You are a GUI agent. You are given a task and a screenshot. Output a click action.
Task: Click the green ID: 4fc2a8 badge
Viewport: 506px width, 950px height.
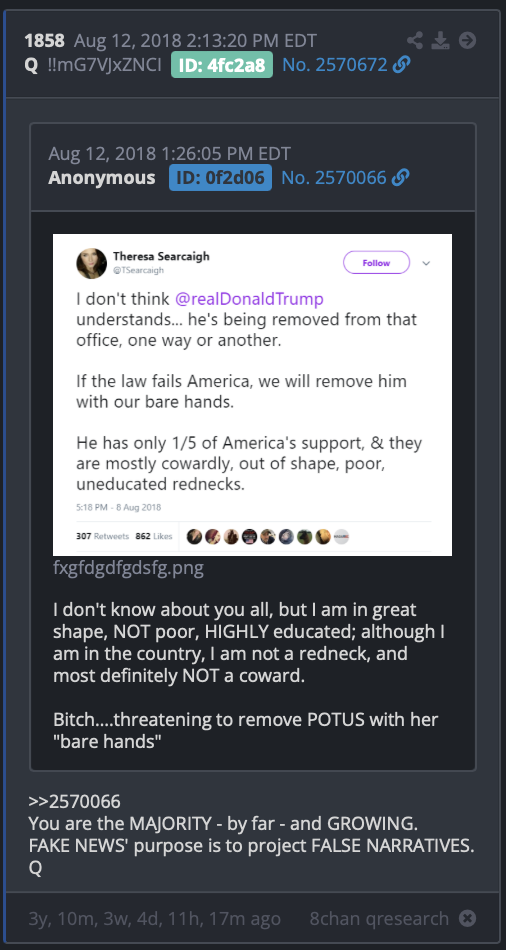[x=222, y=65]
